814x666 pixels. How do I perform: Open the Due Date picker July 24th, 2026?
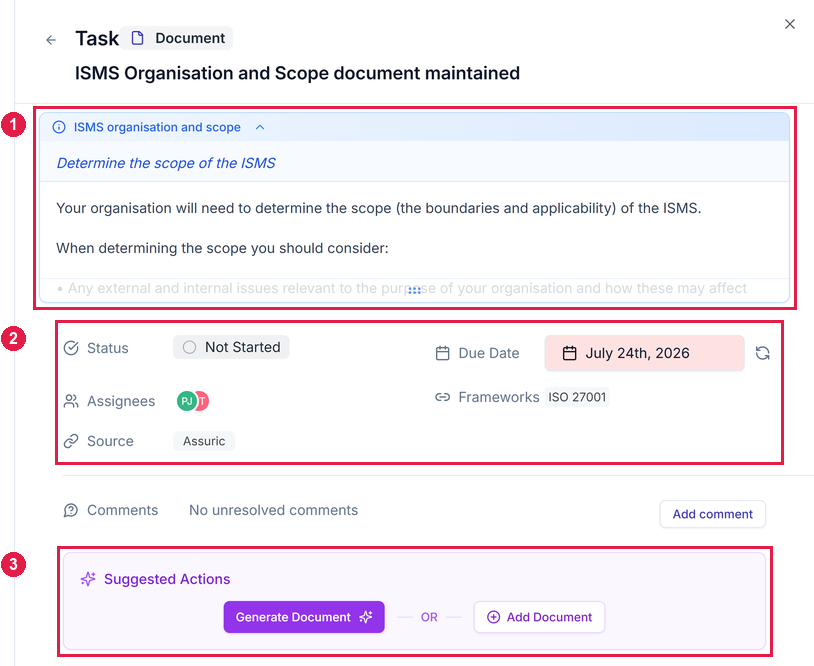(x=644, y=353)
